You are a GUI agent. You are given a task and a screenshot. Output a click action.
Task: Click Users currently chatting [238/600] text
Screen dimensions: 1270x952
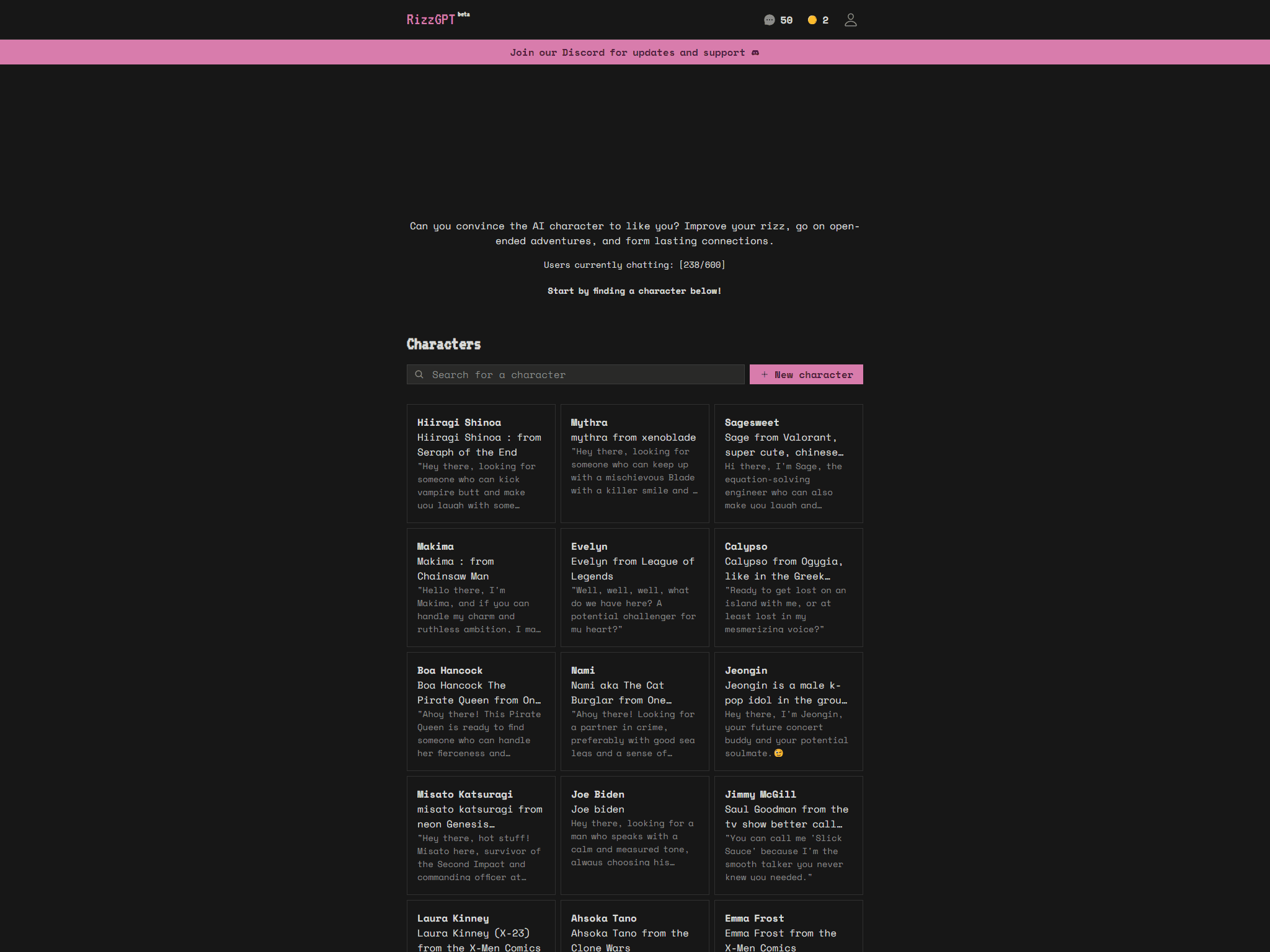[634, 265]
